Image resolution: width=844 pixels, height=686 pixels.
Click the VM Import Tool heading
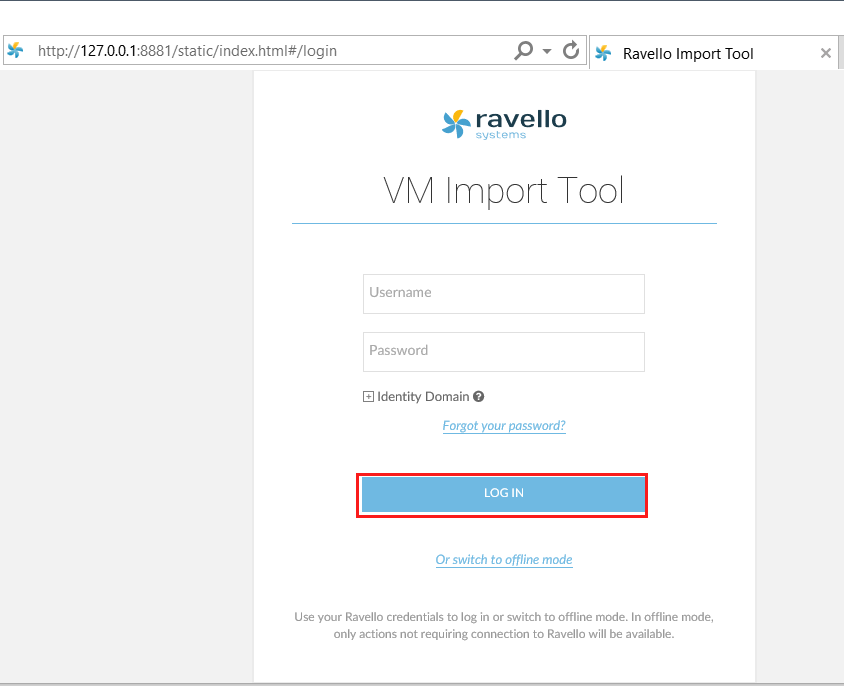504,191
